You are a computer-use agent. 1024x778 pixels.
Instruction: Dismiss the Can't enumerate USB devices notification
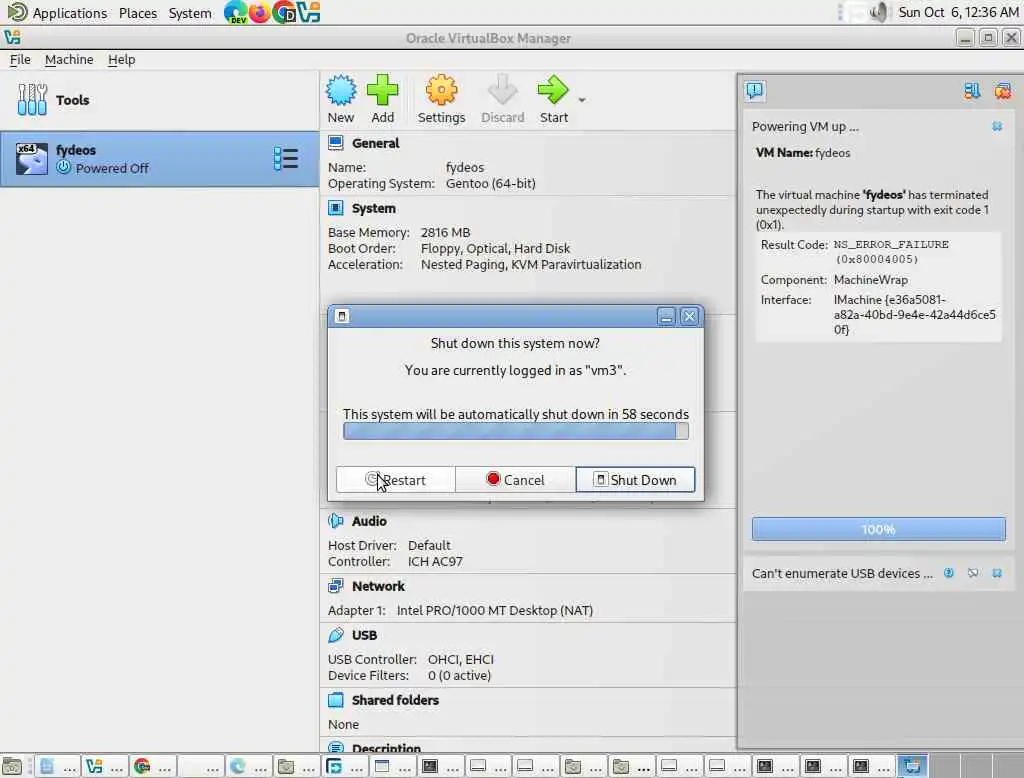coord(997,573)
